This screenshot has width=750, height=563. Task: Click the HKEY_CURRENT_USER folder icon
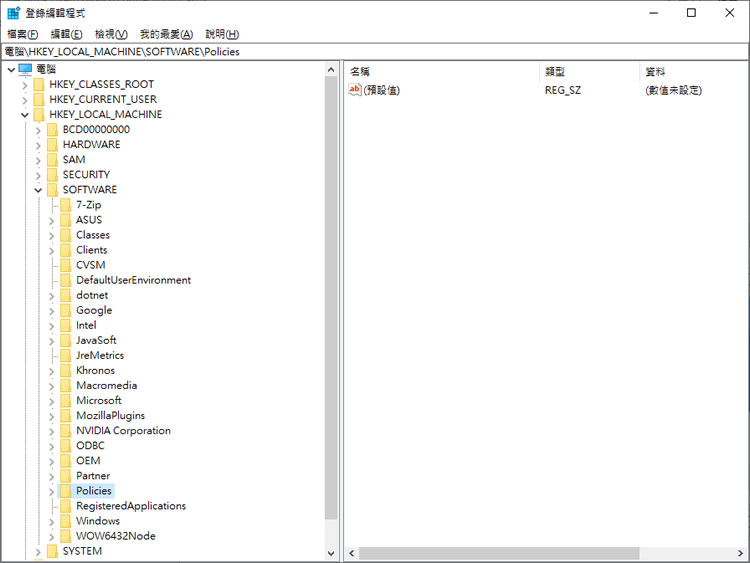(39, 99)
